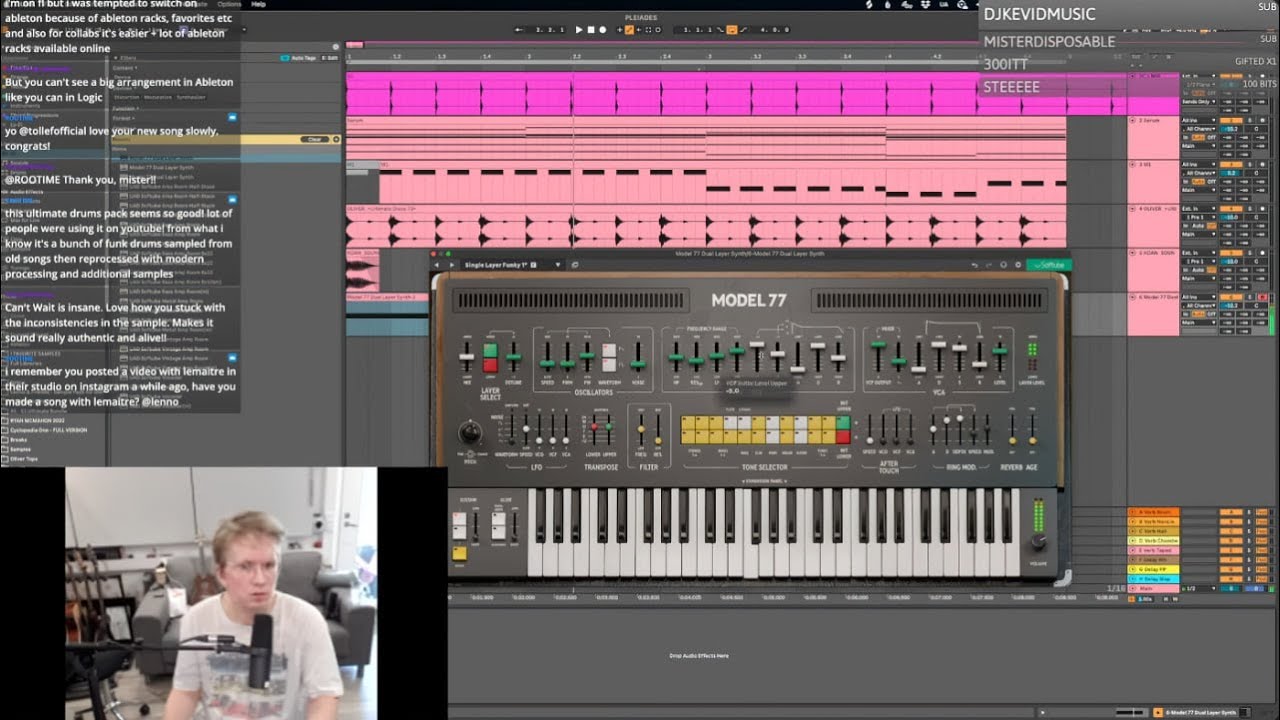Screen dimensions: 1280x720
Task: Open 'Ext. In' input dropdown on 4 OLIVER track
Action: pyautogui.click(x=1198, y=208)
